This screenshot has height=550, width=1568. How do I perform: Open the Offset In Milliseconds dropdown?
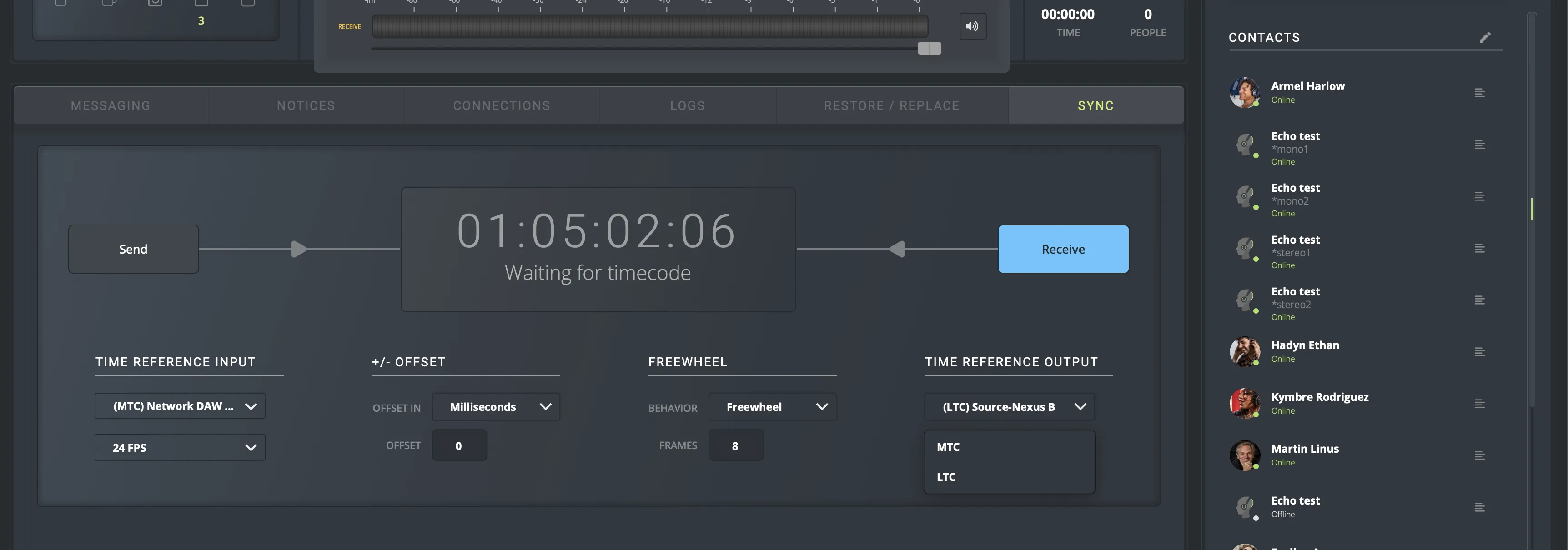[496, 406]
